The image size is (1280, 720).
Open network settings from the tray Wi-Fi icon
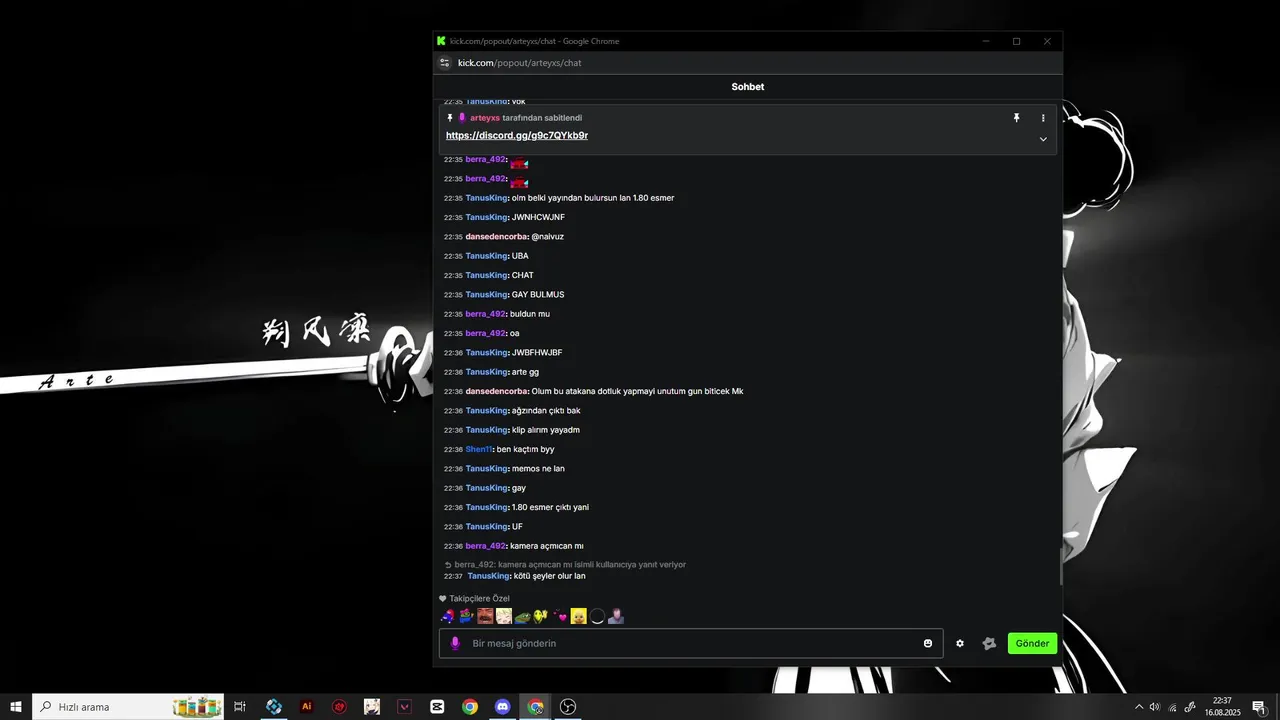(x=1172, y=707)
